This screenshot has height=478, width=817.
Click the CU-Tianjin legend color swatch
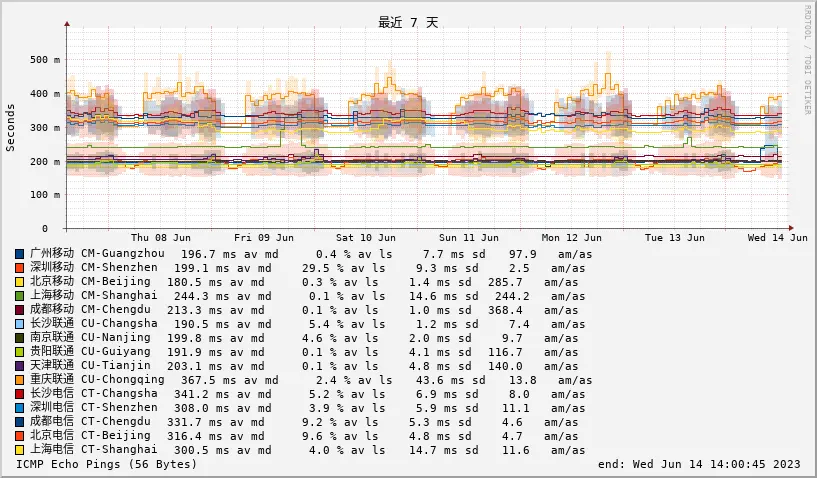point(20,366)
